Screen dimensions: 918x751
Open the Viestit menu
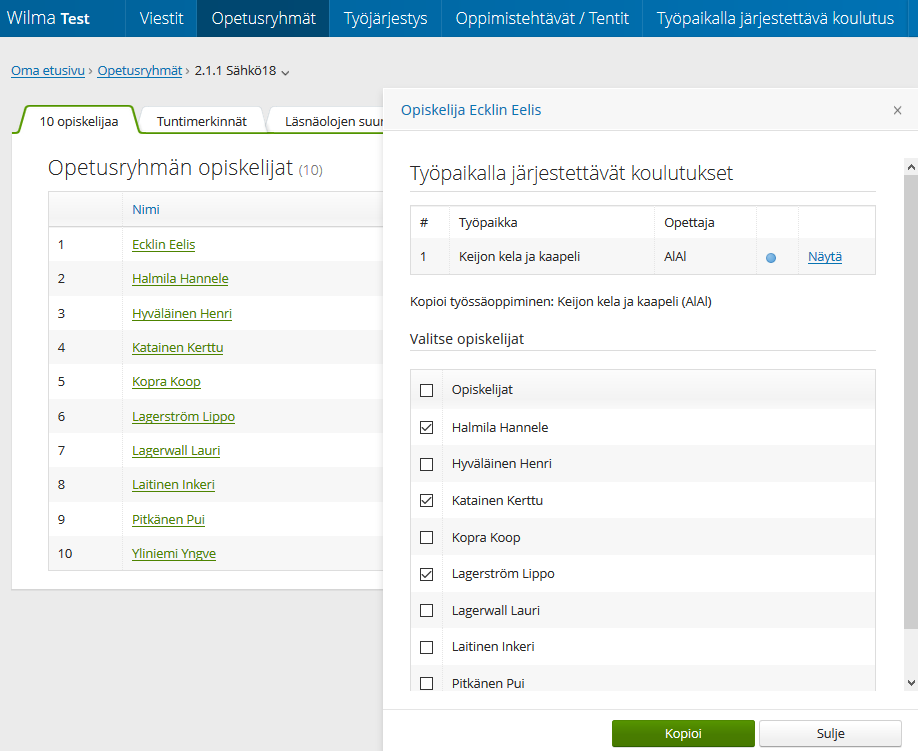click(x=161, y=18)
